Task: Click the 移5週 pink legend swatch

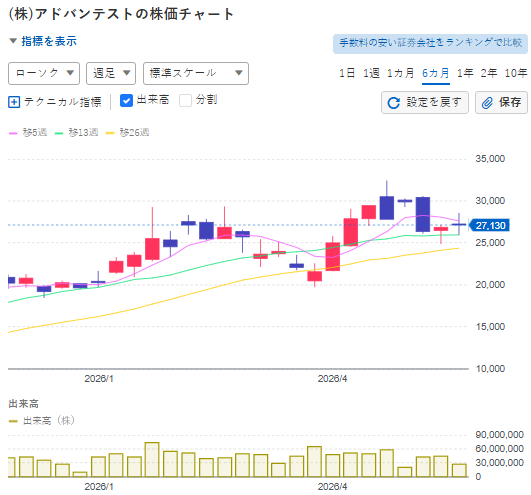Action: tap(13, 133)
